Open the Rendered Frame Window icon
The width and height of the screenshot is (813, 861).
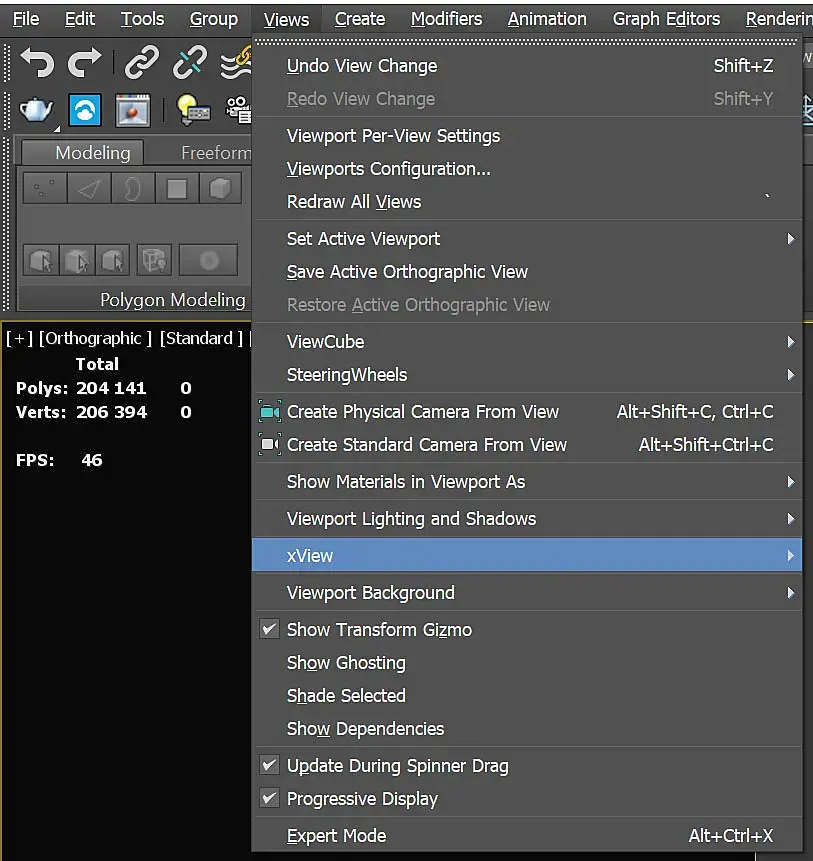(133, 110)
